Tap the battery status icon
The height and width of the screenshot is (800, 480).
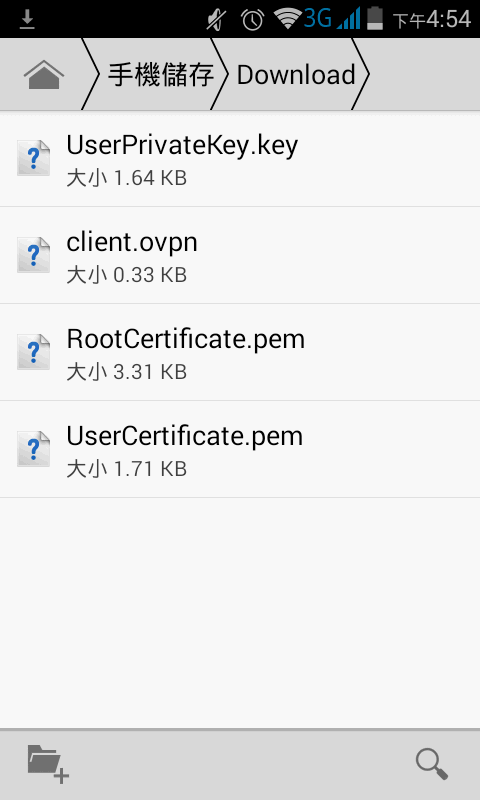(375, 18)
